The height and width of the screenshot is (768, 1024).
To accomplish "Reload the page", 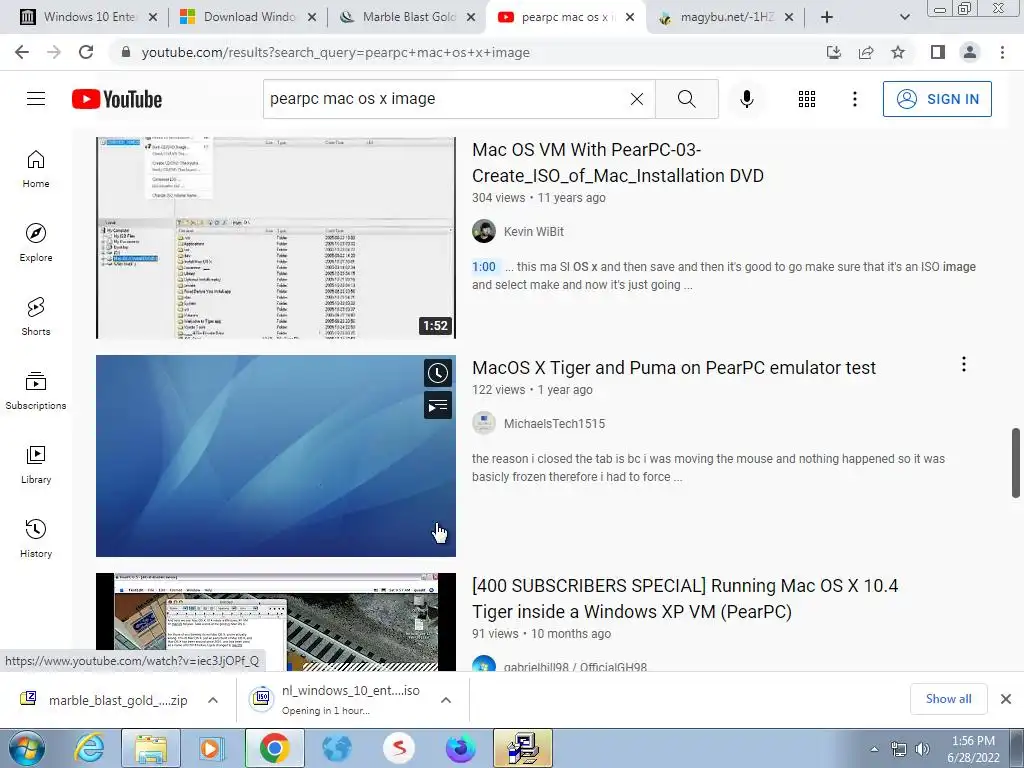I will click(86, 52).
